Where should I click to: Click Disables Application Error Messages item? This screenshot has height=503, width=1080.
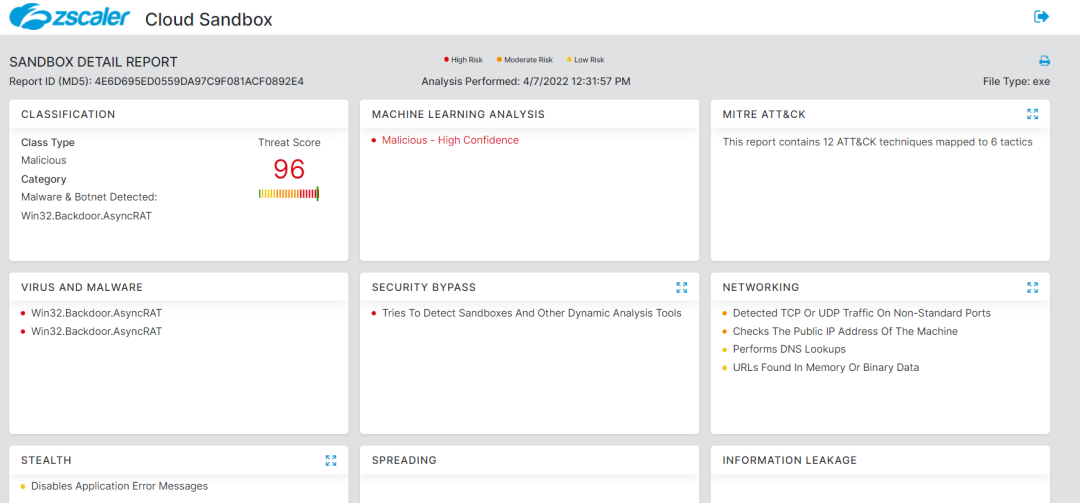(x=119, y=486)
